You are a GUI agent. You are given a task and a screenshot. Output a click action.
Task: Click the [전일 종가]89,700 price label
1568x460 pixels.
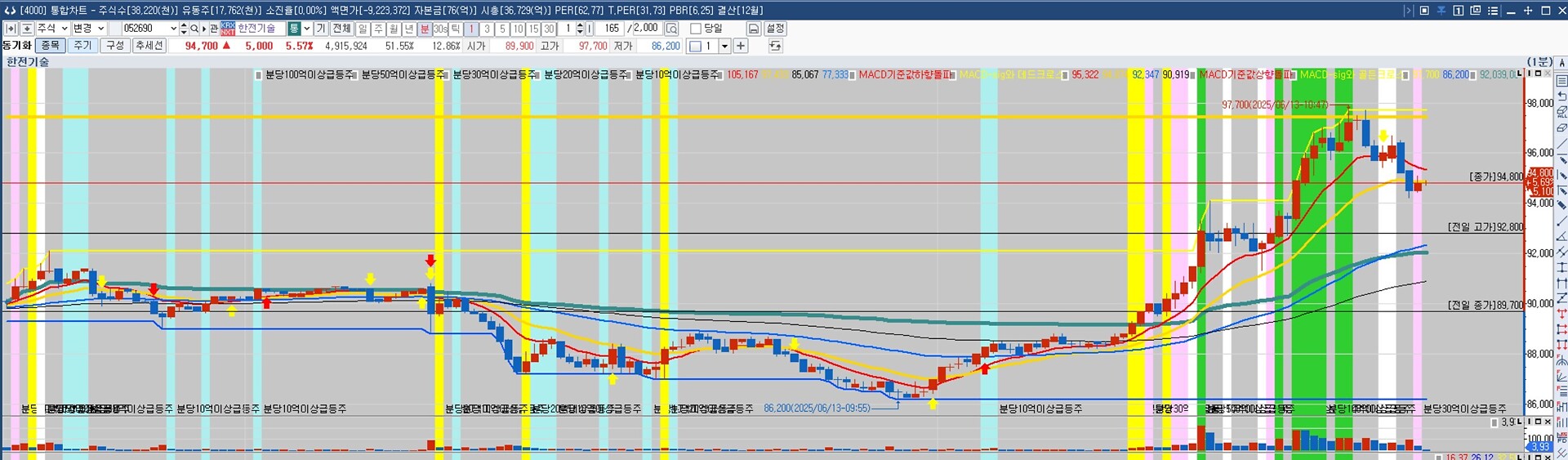coord(1486,305)
